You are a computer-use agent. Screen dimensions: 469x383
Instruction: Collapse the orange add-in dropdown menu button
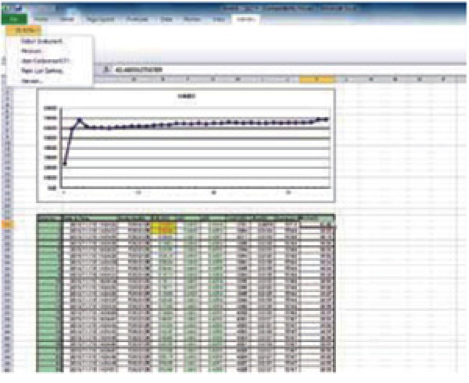[x=23, y=31]
